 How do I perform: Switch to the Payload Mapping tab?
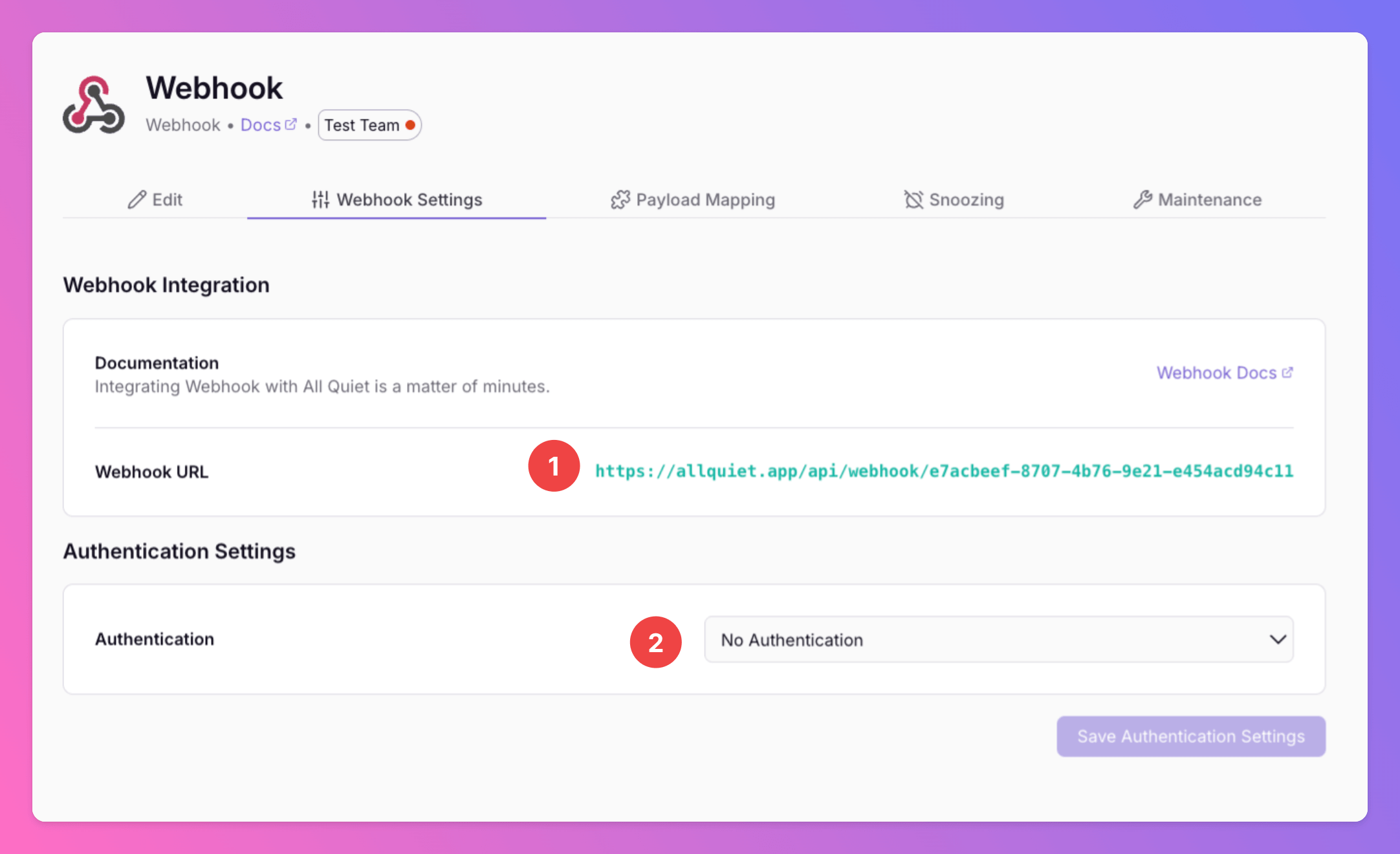(705, 200)
